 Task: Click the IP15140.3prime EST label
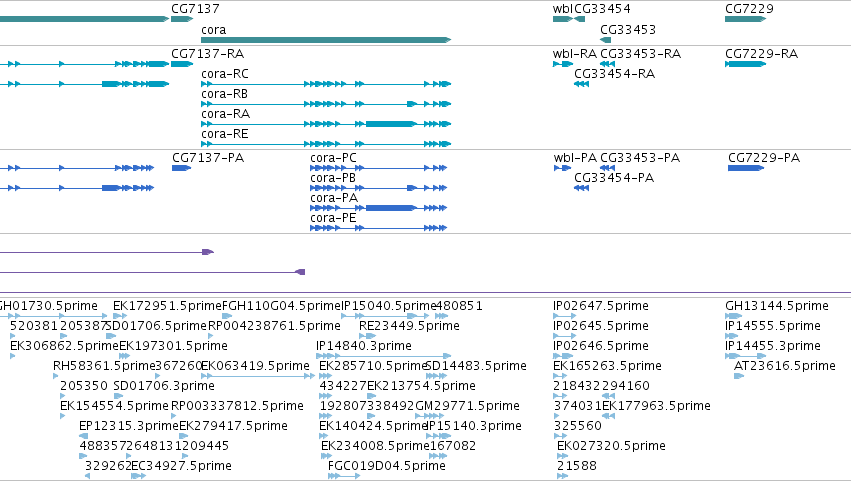click(474, 427)
